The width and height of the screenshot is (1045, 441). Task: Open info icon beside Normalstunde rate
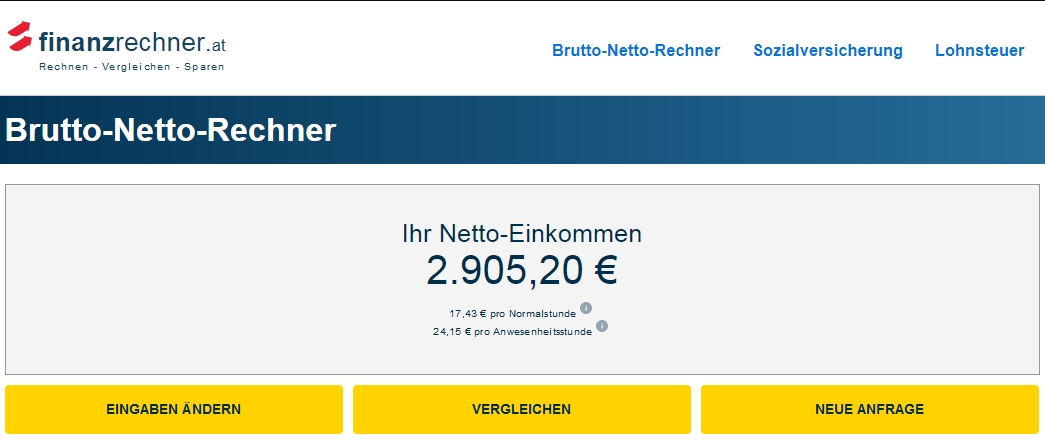point(586,308)
